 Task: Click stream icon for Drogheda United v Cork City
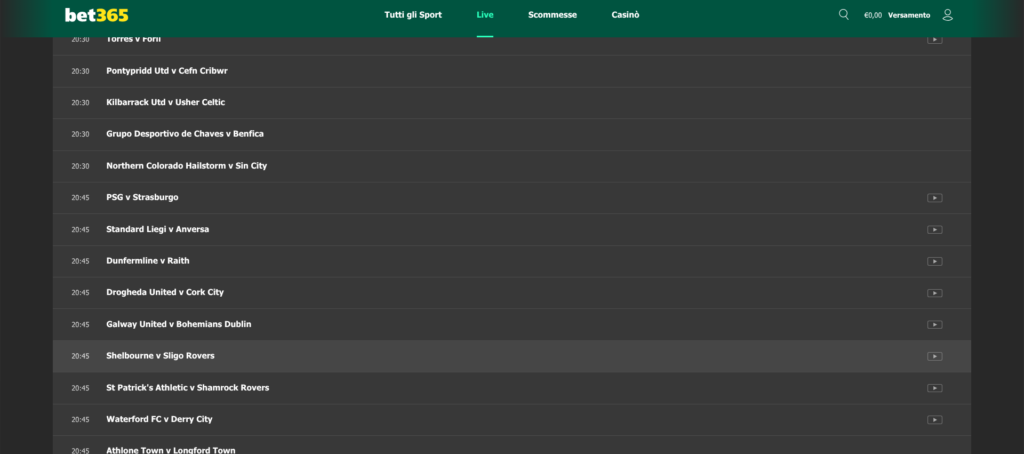click(934, 293)
